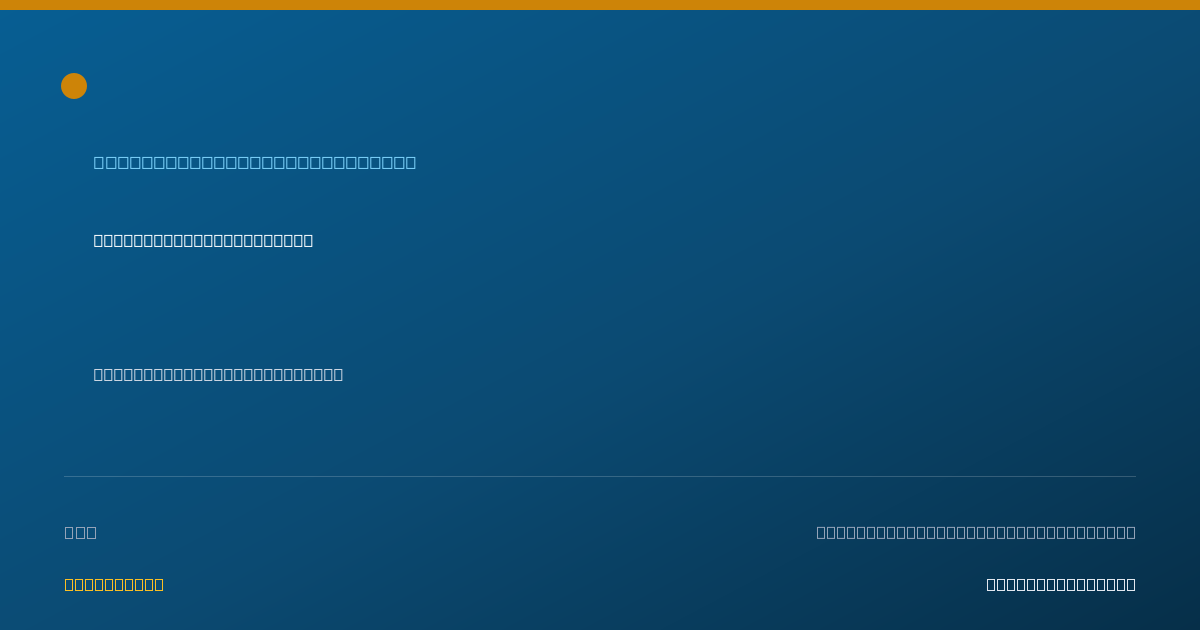Screen dimensions: 1200x630
Task: Select the light-blue heading text line
Action: pyautogui.click(x=255, y=162)
